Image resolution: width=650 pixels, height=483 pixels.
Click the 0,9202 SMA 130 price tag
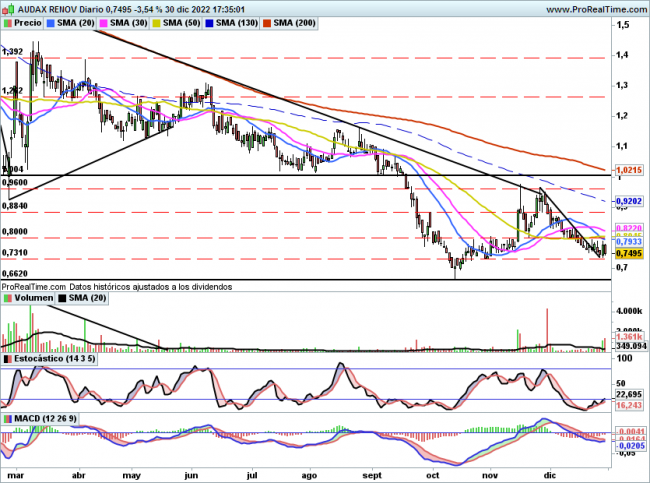(x=625, y=201)
